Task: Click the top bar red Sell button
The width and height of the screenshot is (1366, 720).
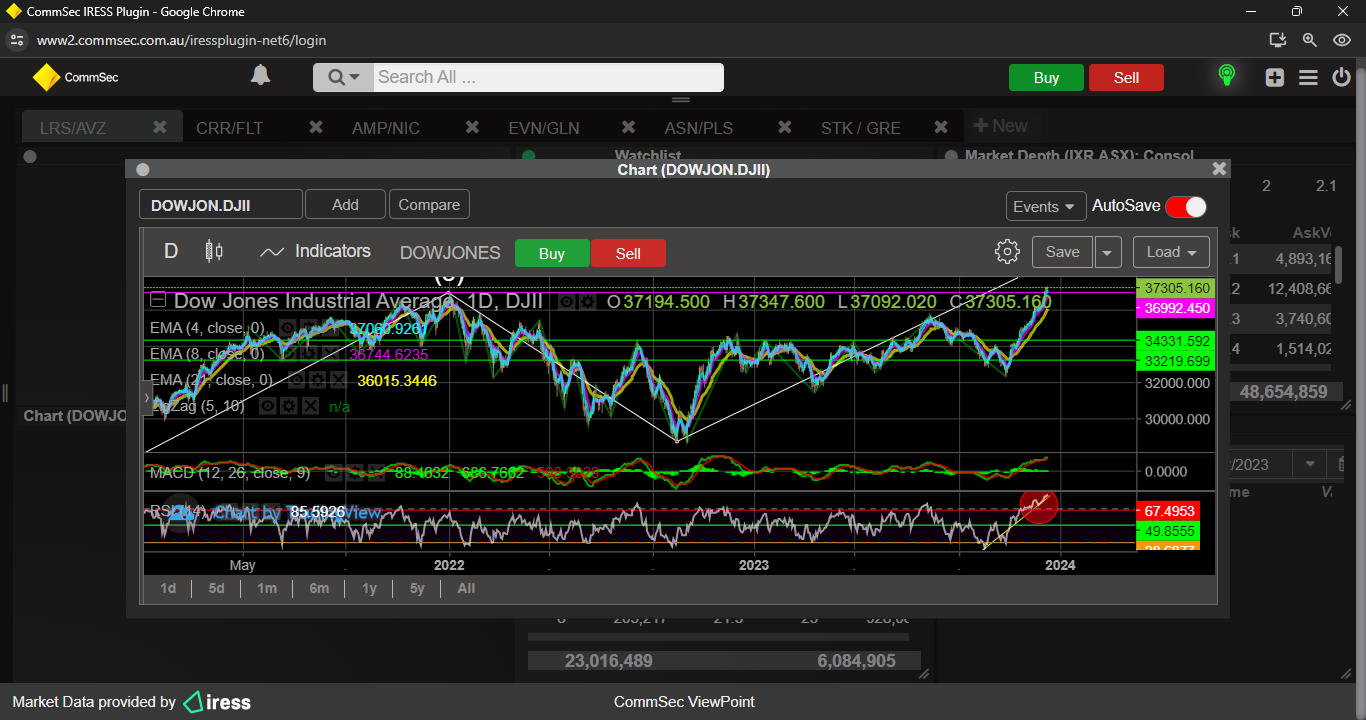Action: click(x=1126, y=78)
